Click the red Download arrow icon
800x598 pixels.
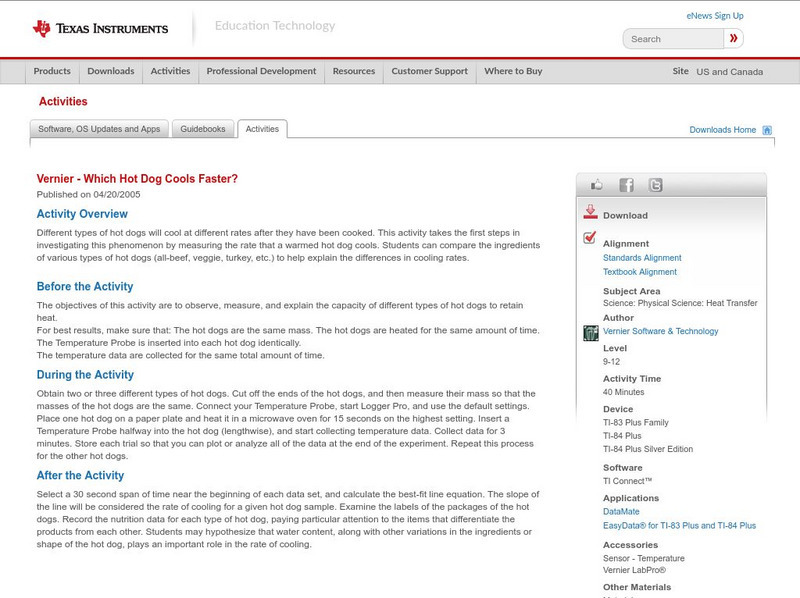(590, 212)
